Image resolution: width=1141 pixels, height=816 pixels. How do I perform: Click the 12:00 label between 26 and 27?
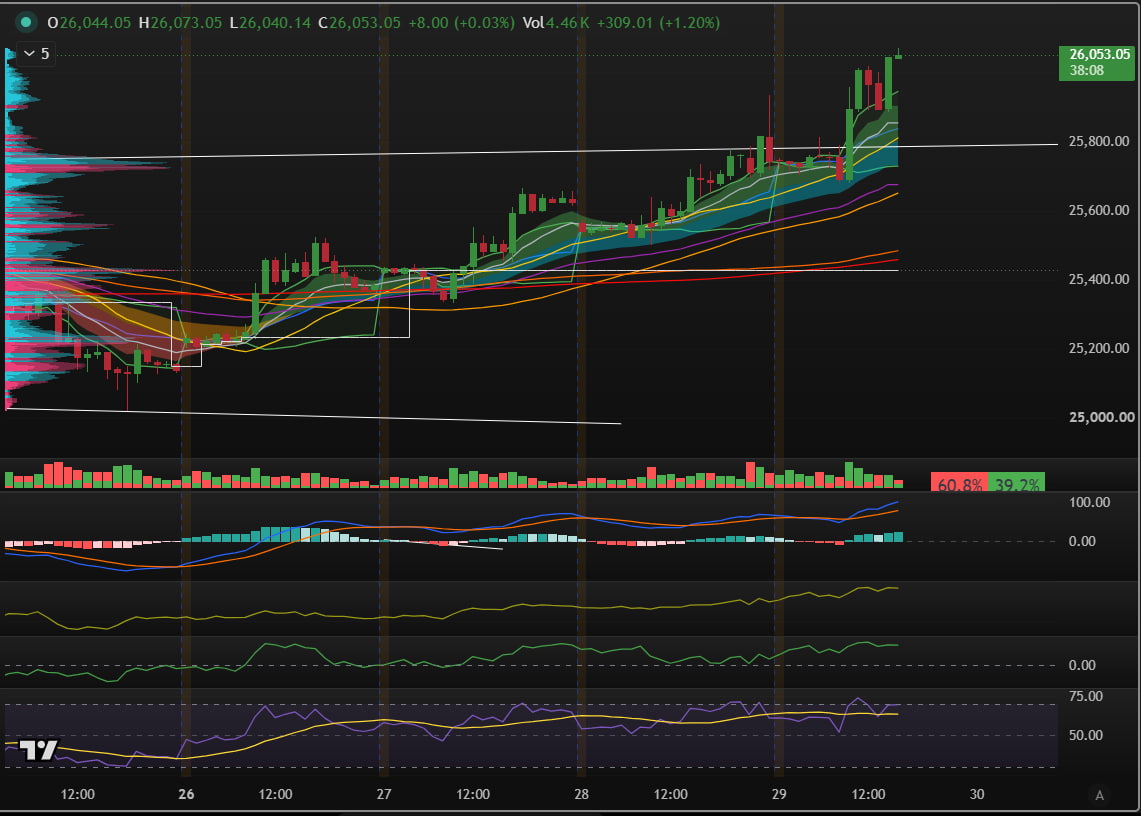(x=275, y=794)
